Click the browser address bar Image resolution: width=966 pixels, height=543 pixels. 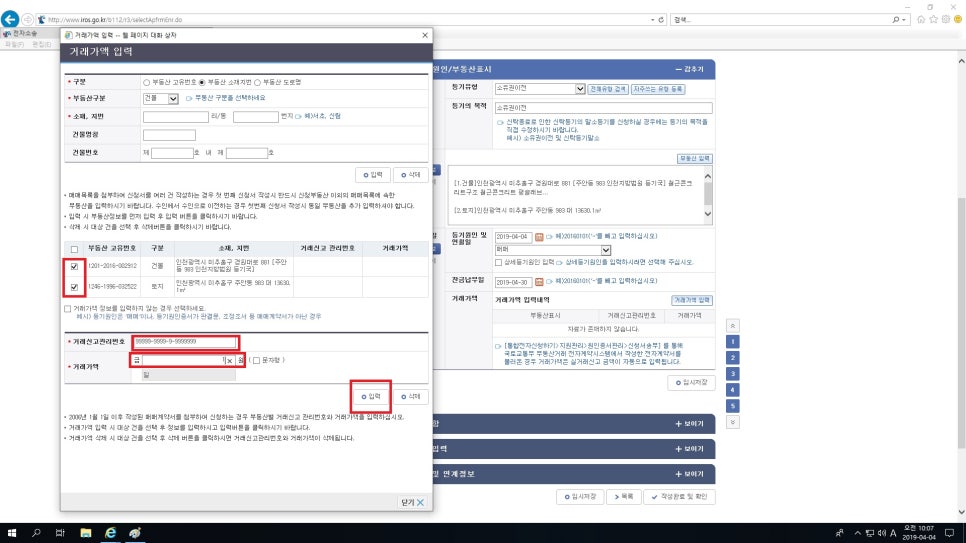click(348, 20)
